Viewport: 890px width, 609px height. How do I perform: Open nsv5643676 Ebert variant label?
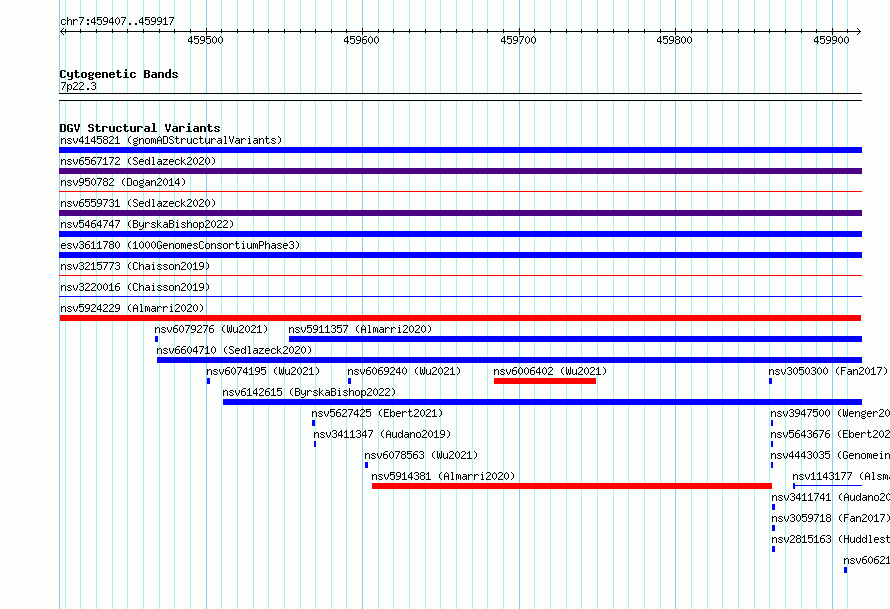[830, 434]
